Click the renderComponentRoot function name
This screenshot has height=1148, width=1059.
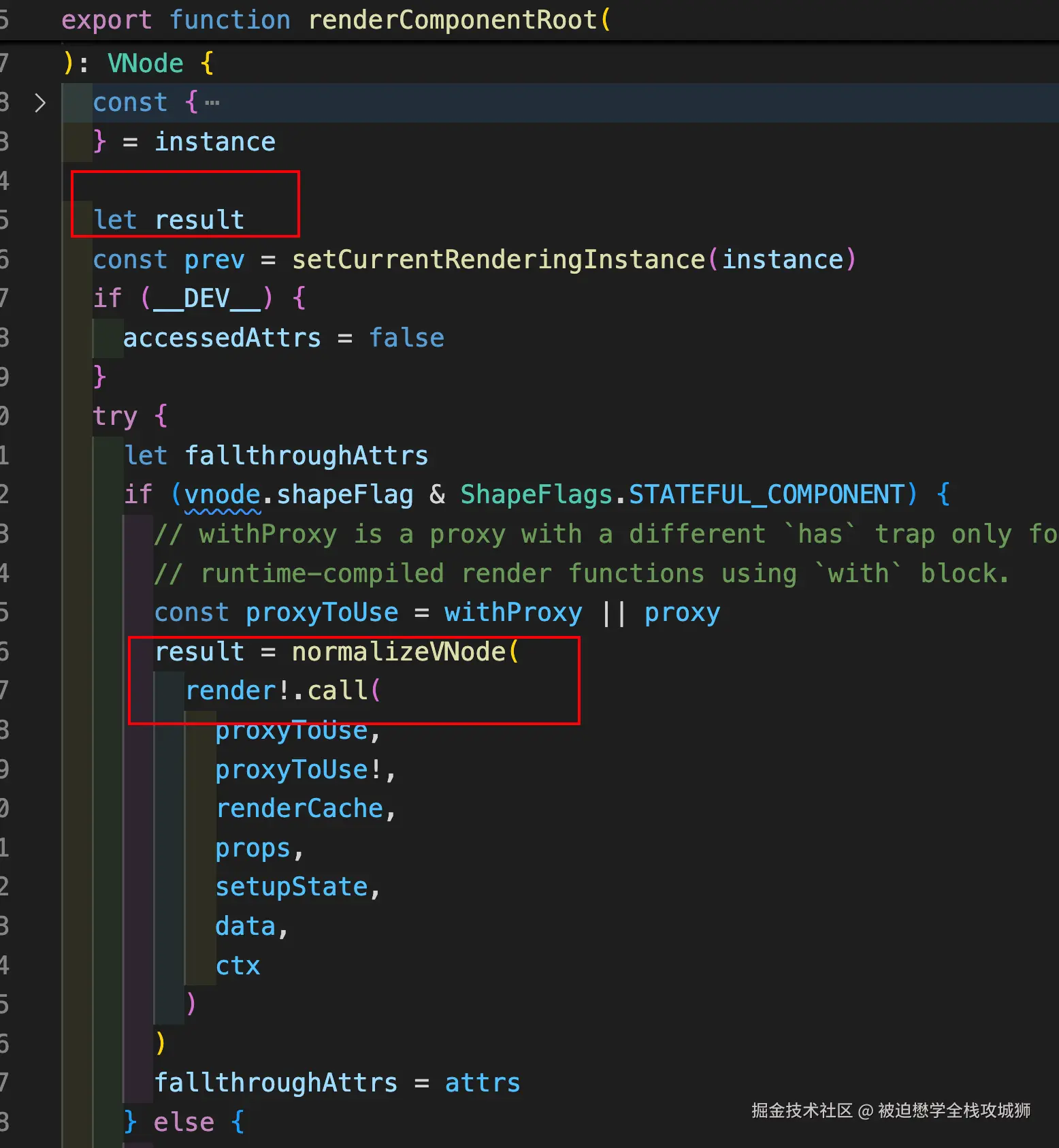453,20
